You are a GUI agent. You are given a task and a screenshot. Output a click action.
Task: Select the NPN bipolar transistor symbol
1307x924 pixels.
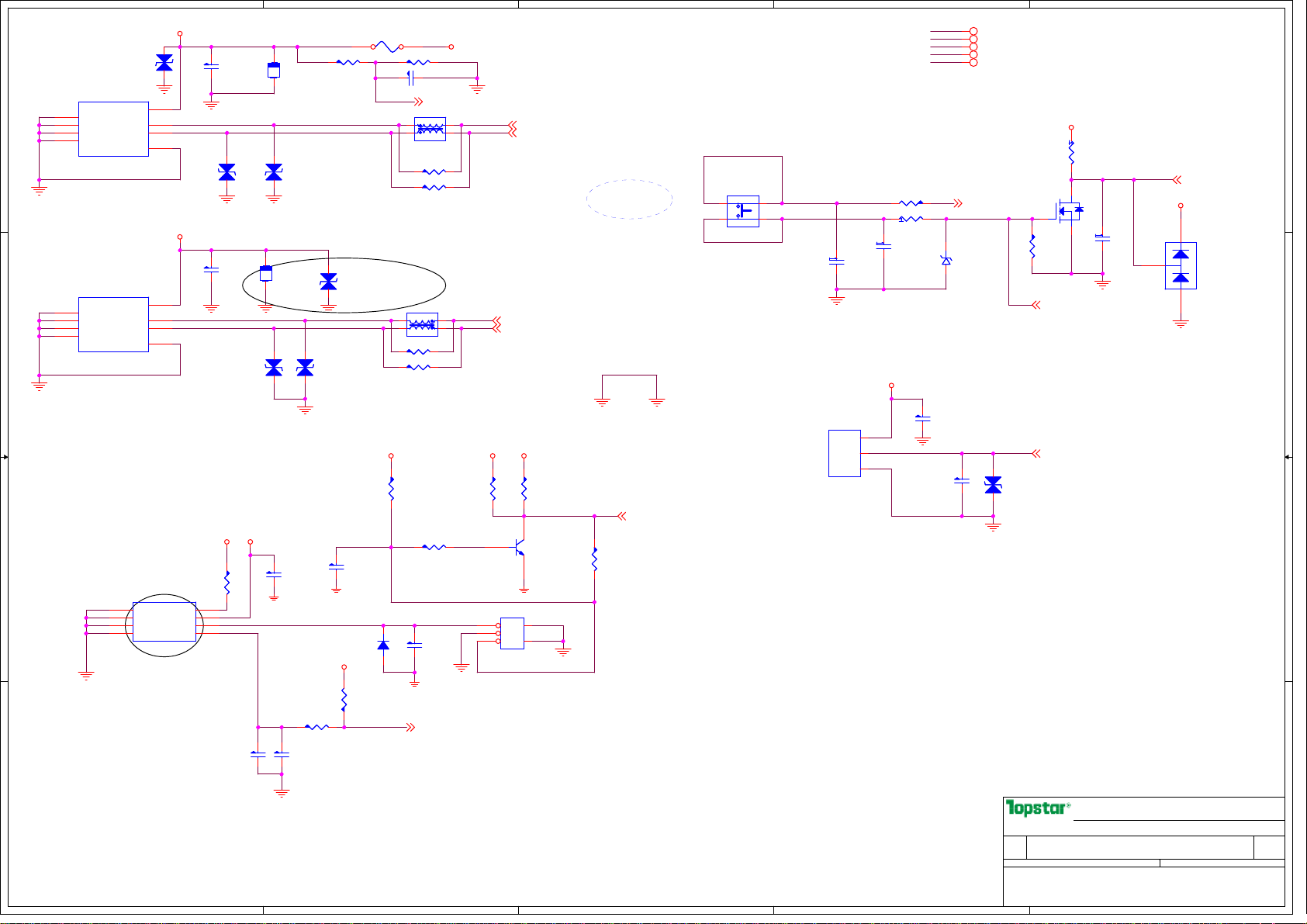click(x=520, y=547)
